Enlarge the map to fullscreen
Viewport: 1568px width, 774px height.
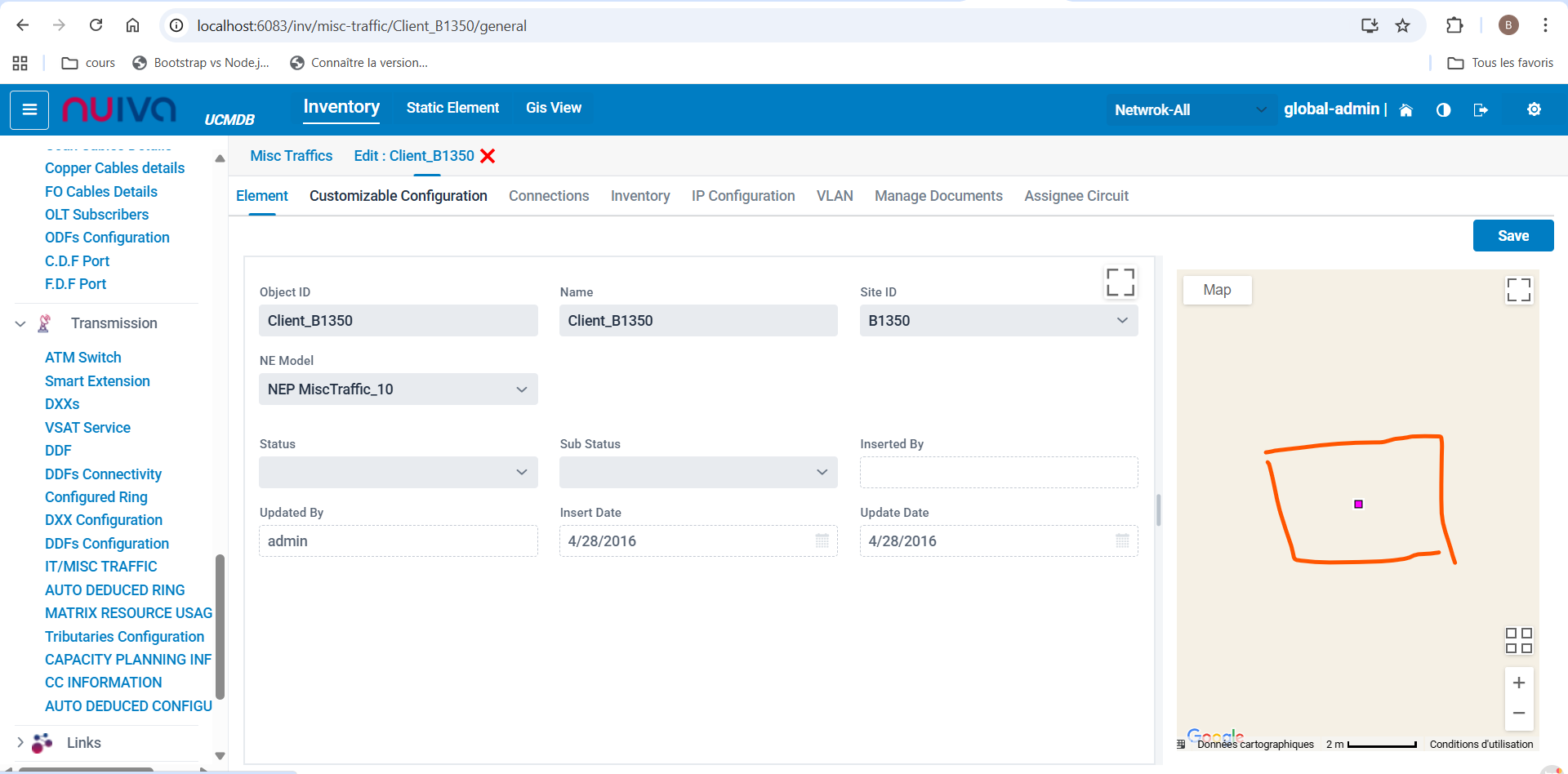(x=1518, y=290)
